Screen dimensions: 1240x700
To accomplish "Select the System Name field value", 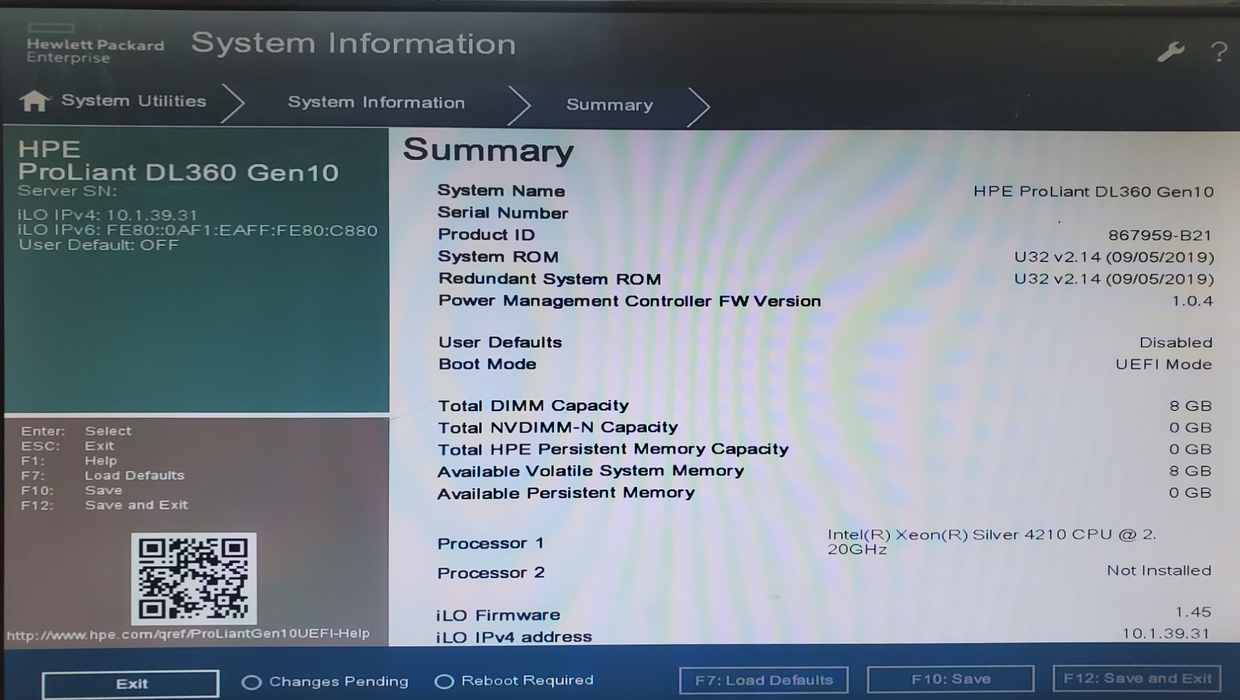I will [x=1094, y=191].
